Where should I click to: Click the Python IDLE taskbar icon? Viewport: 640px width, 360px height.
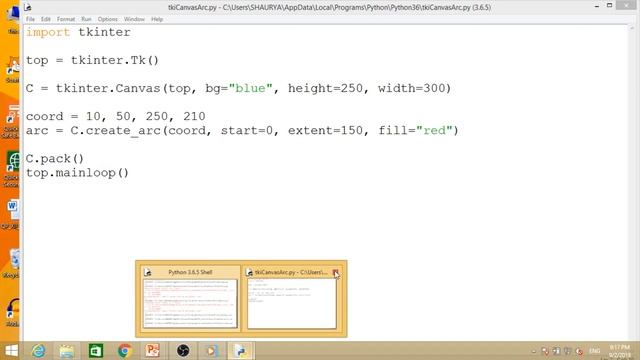click(x=241, y=351)
